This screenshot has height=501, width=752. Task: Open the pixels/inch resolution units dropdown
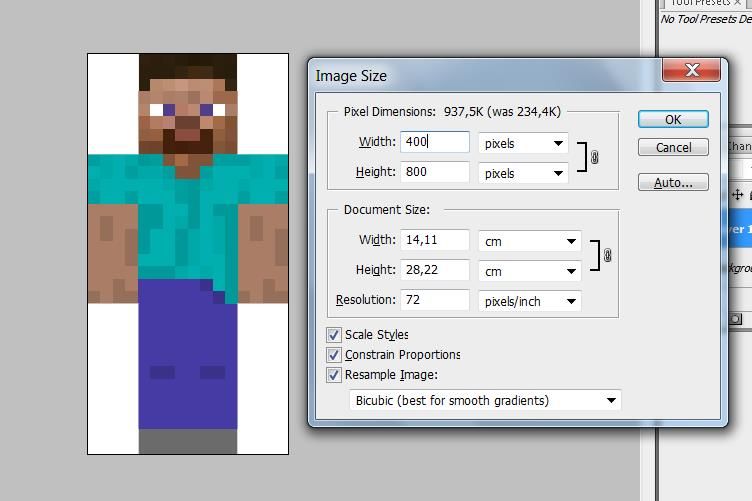530,301
